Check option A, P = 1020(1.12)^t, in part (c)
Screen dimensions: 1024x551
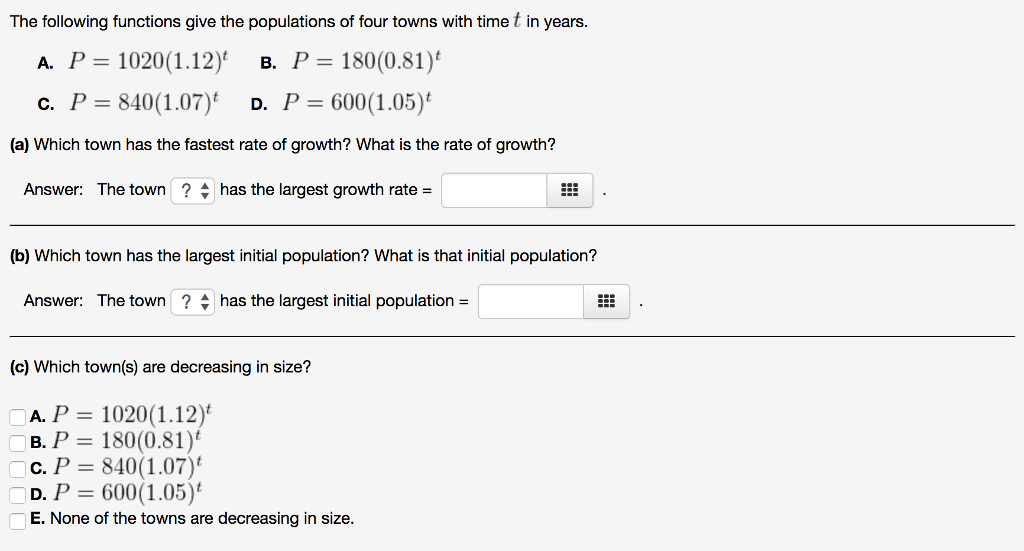point(17,417)
